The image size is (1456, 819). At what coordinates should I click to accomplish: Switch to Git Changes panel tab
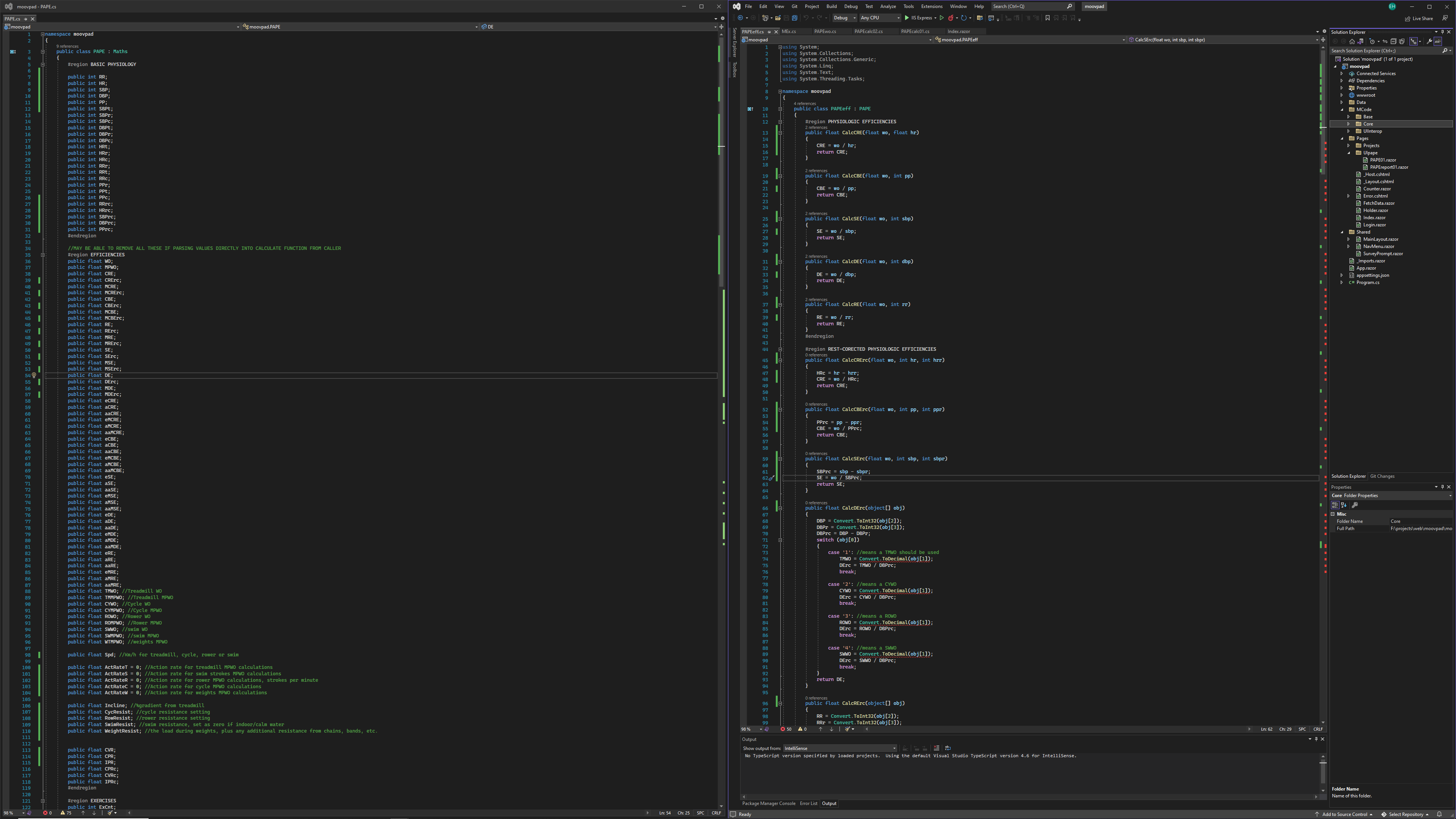[x=1382, y=477]
